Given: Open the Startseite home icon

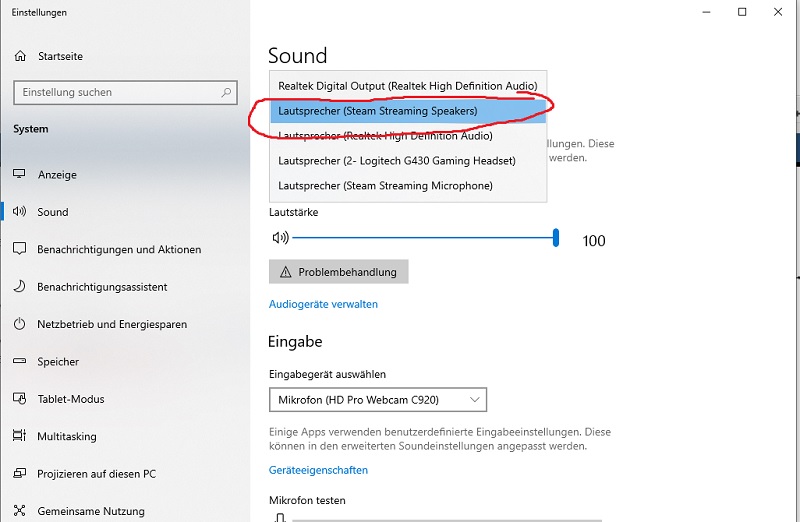Looking at the screenshot, I should (20, 56).
